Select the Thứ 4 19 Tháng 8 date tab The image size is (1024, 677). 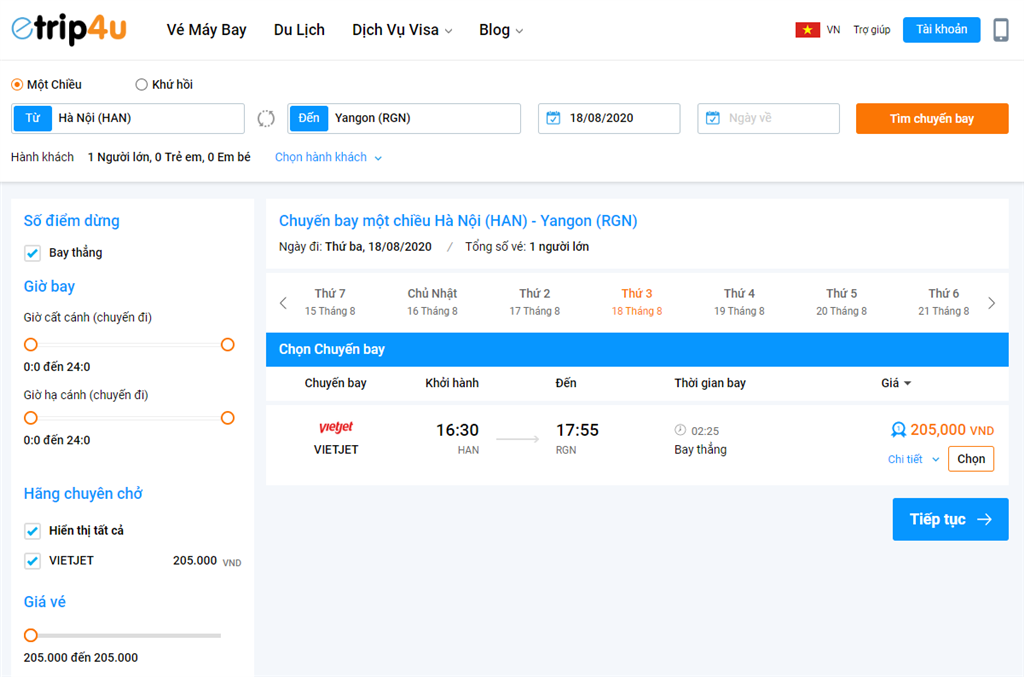pyautogui.click(x=738, y=301)
